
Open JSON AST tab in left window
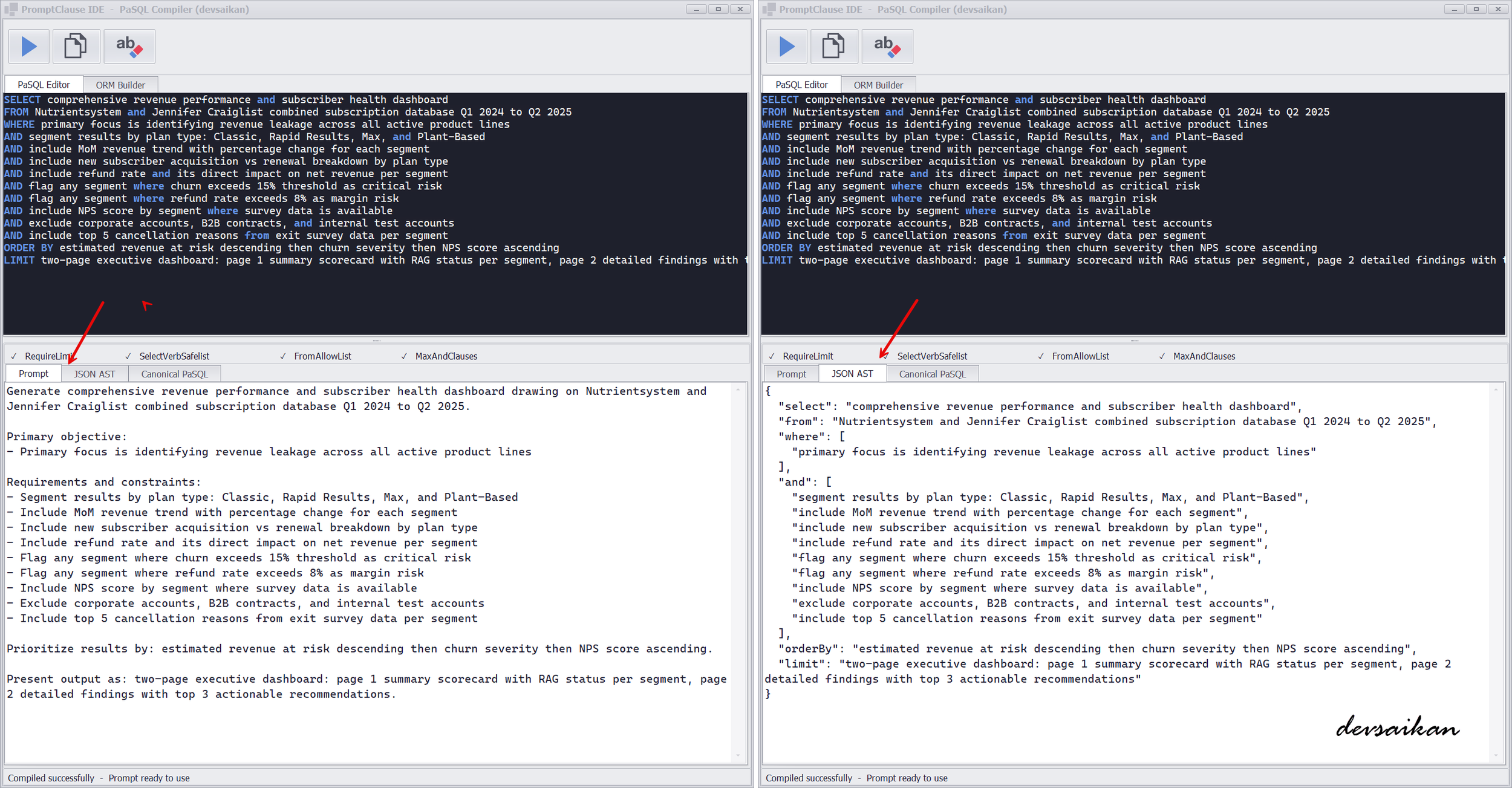point(94,374)
